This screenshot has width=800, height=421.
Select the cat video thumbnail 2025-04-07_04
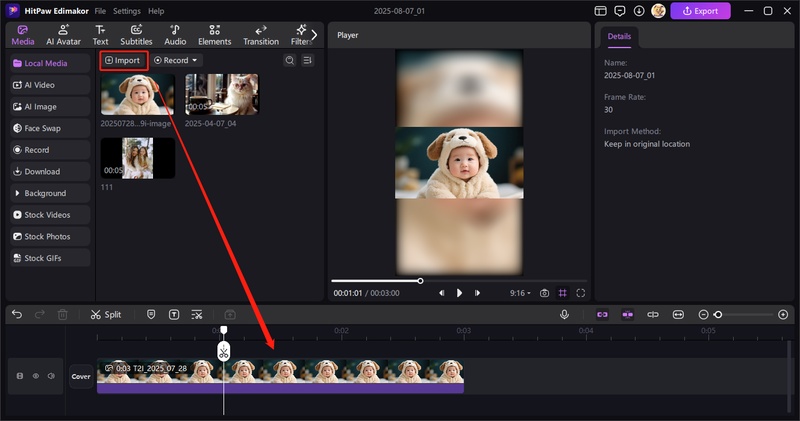click(x=222, y=94)
